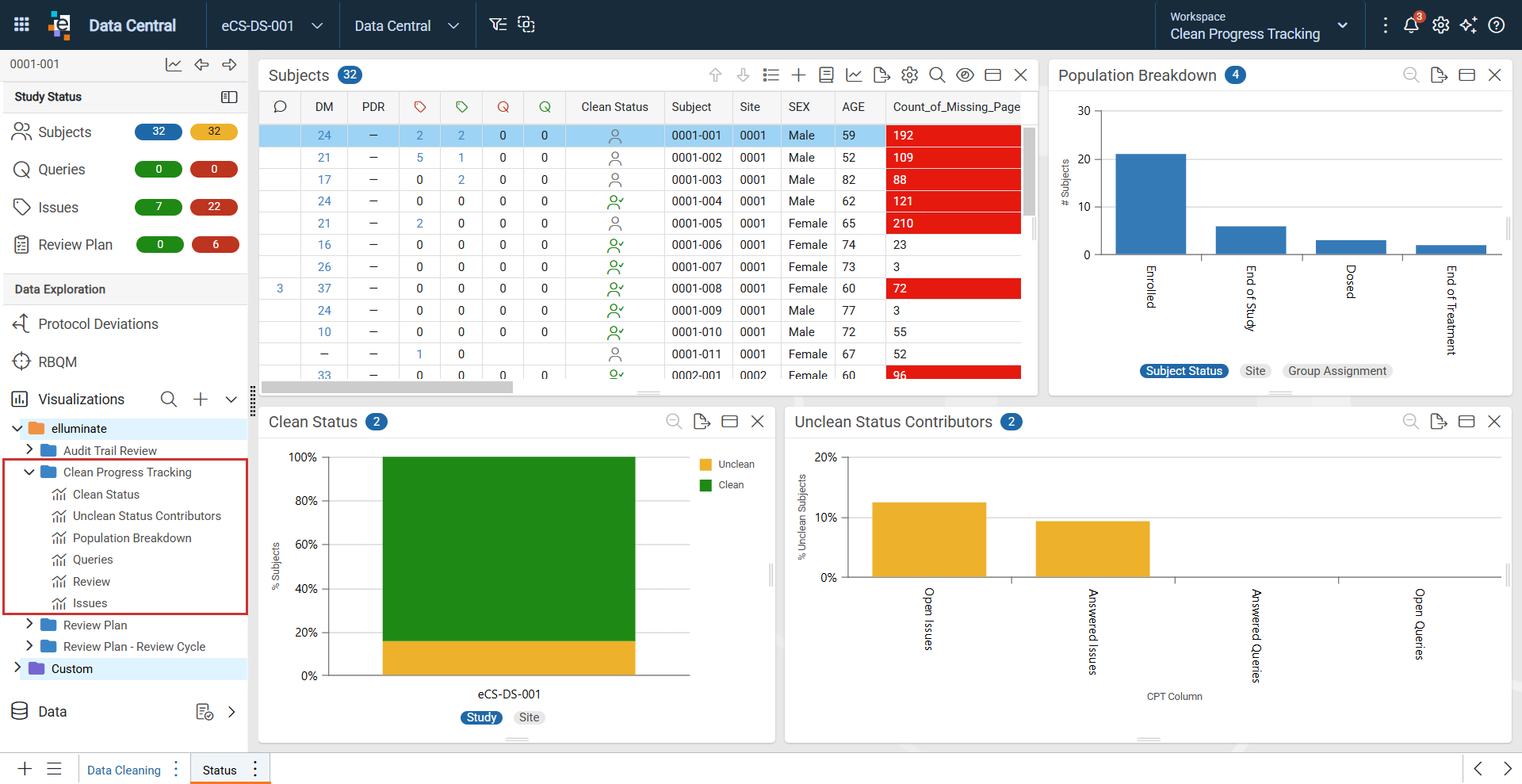Open the AI sparkle assistant icon

[x=1468, y=25]
